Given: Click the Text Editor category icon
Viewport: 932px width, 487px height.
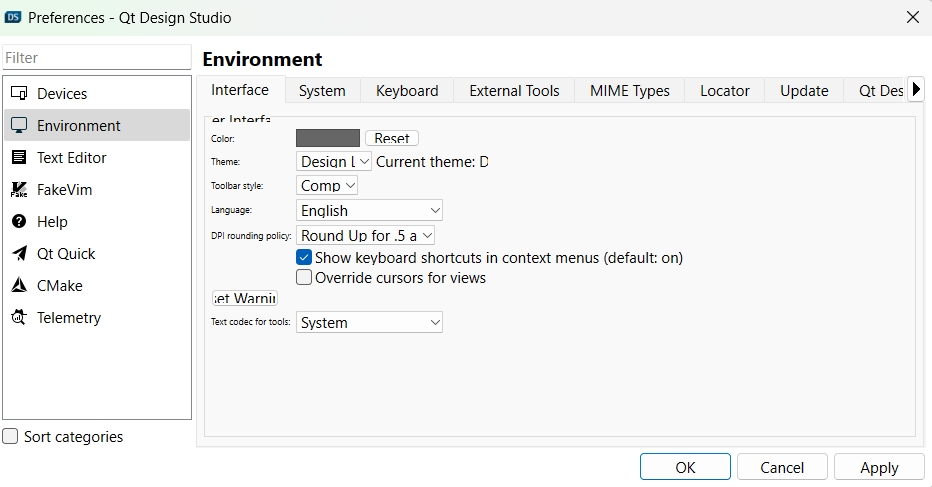Looking at the screenshot, I should [x=19, y=158].
